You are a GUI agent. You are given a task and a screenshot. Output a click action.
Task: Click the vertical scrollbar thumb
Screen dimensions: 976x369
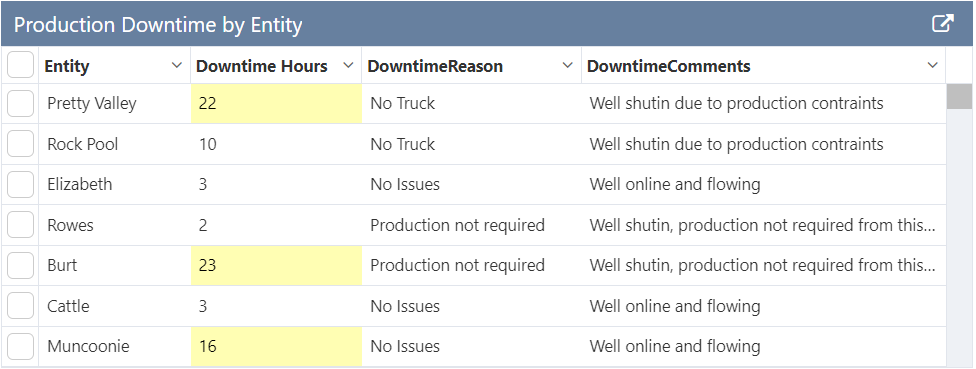pos(959,96)
